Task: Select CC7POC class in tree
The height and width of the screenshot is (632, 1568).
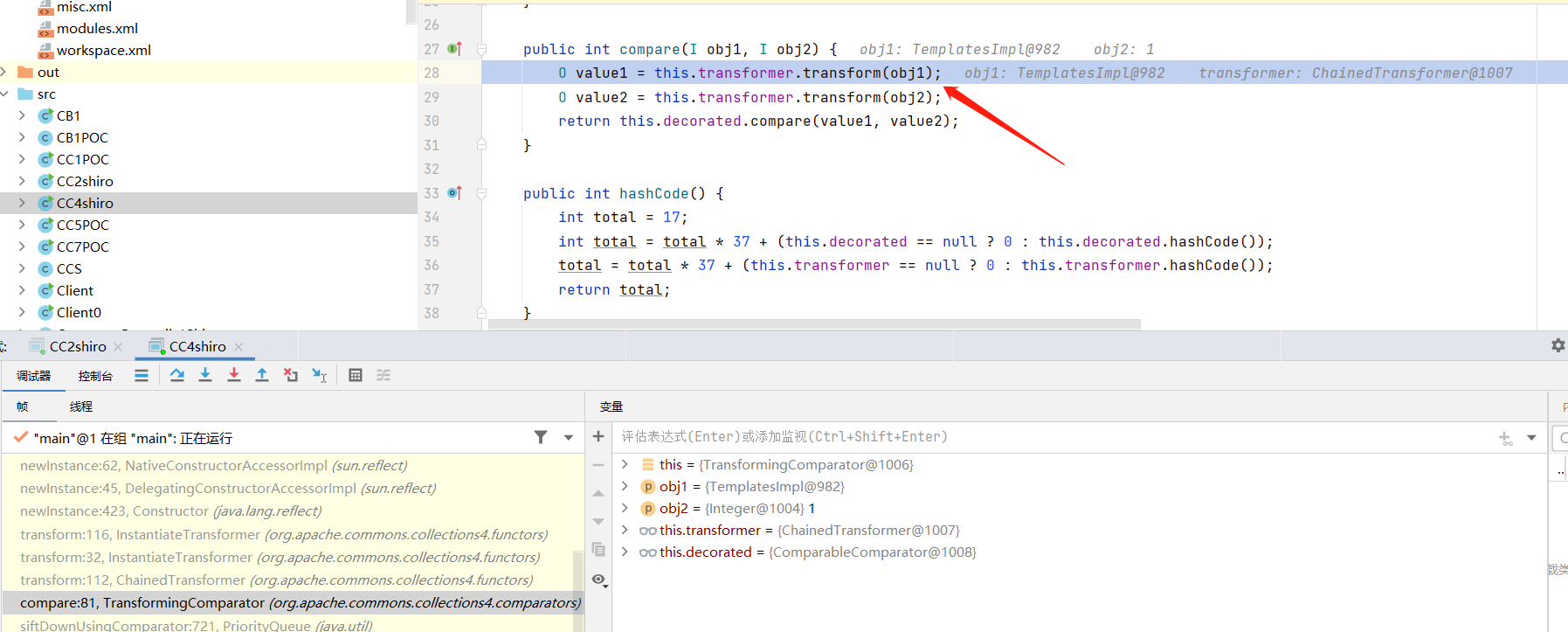Action: coord(83,247)
